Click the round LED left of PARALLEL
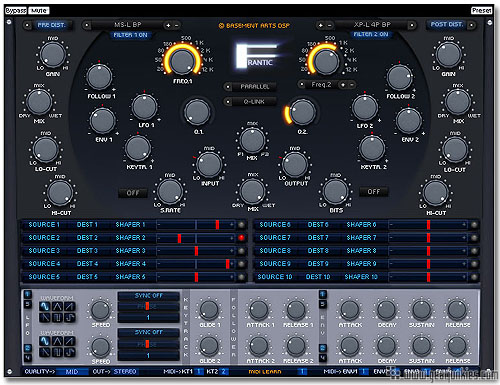The height and width of the screenshot is (385, 500). [228, 87]
